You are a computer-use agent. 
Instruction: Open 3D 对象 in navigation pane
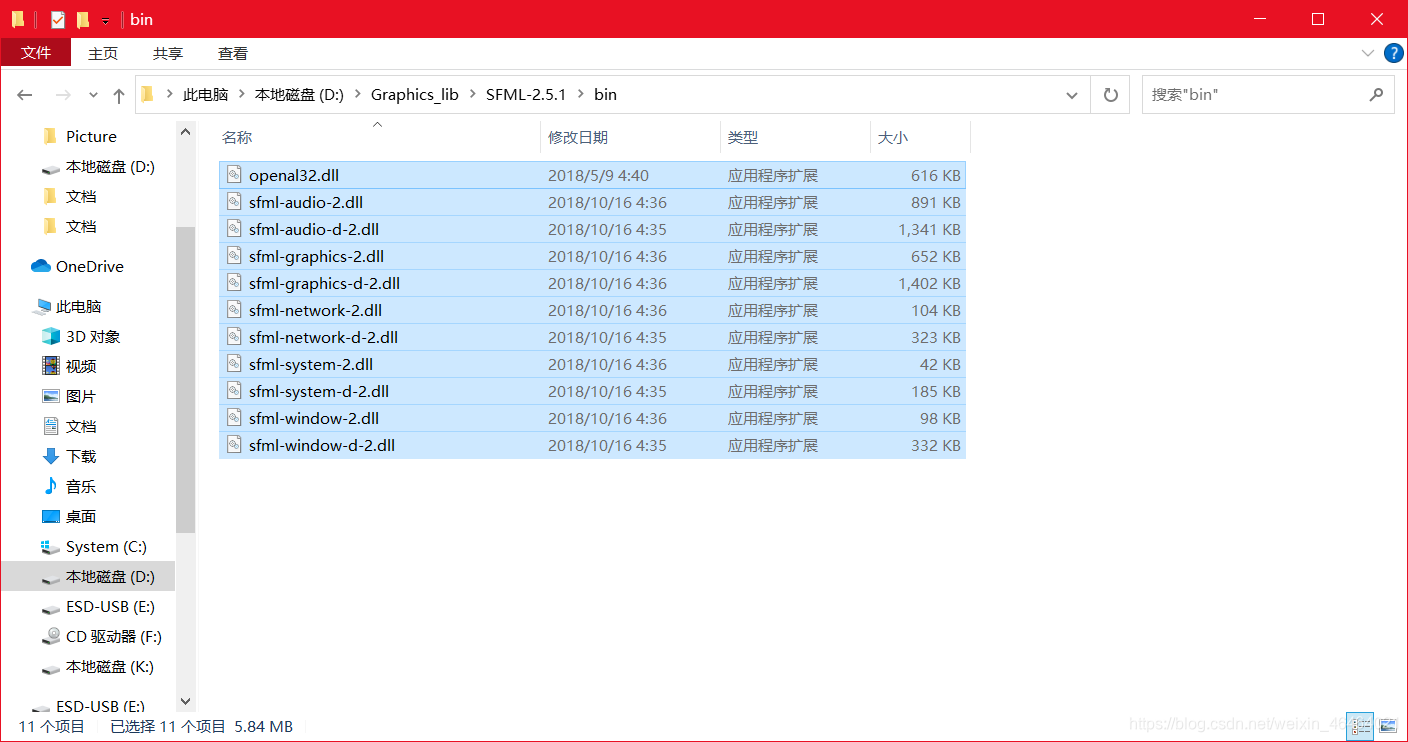[x=93, y=337]
